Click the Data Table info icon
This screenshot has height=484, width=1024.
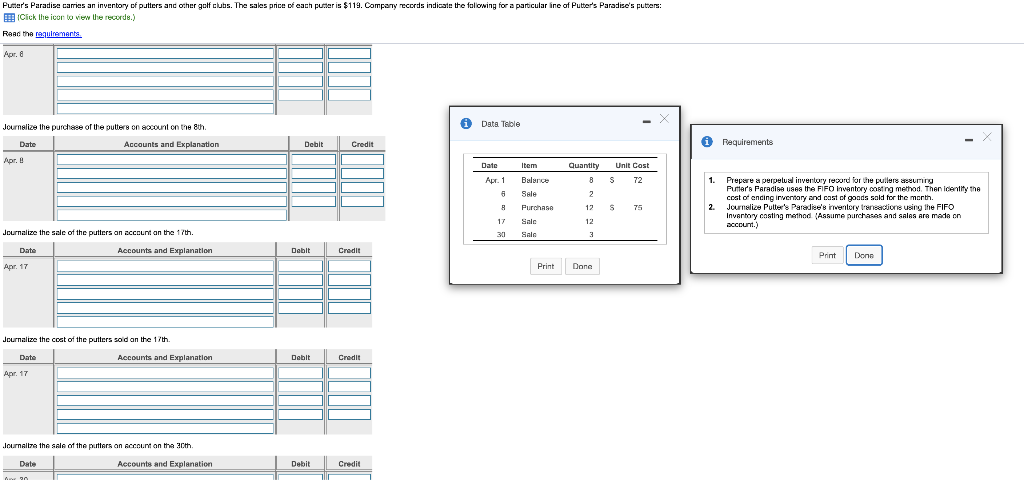point(466,123)
